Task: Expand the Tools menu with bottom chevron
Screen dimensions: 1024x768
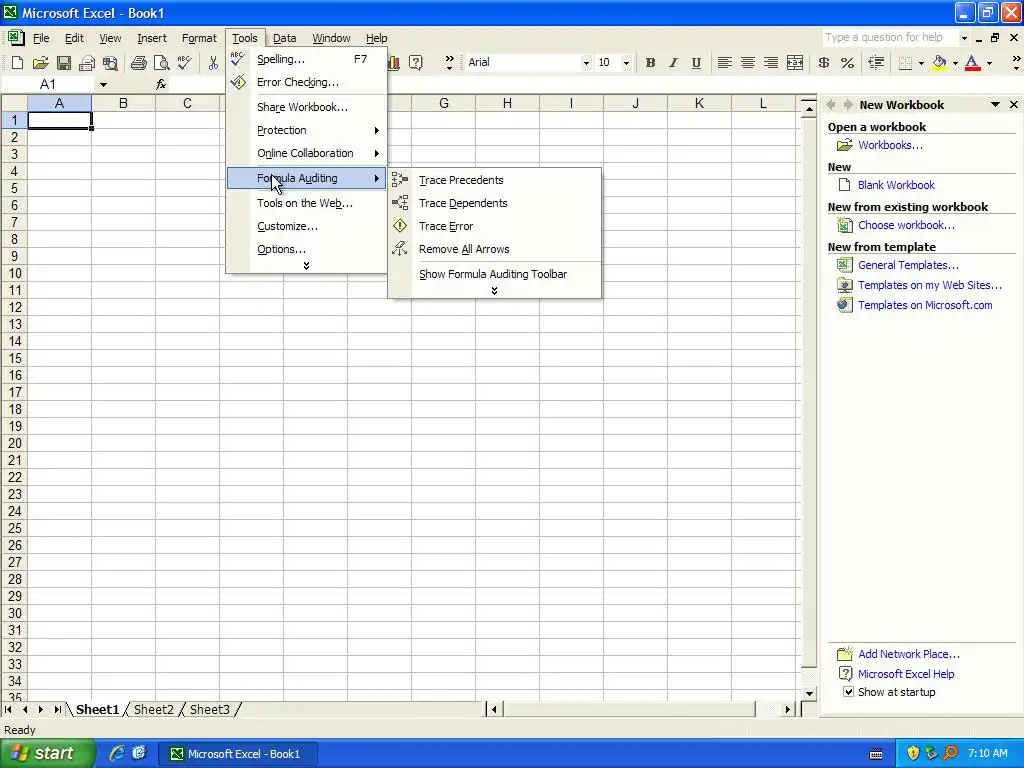Action: pos(306,266)
